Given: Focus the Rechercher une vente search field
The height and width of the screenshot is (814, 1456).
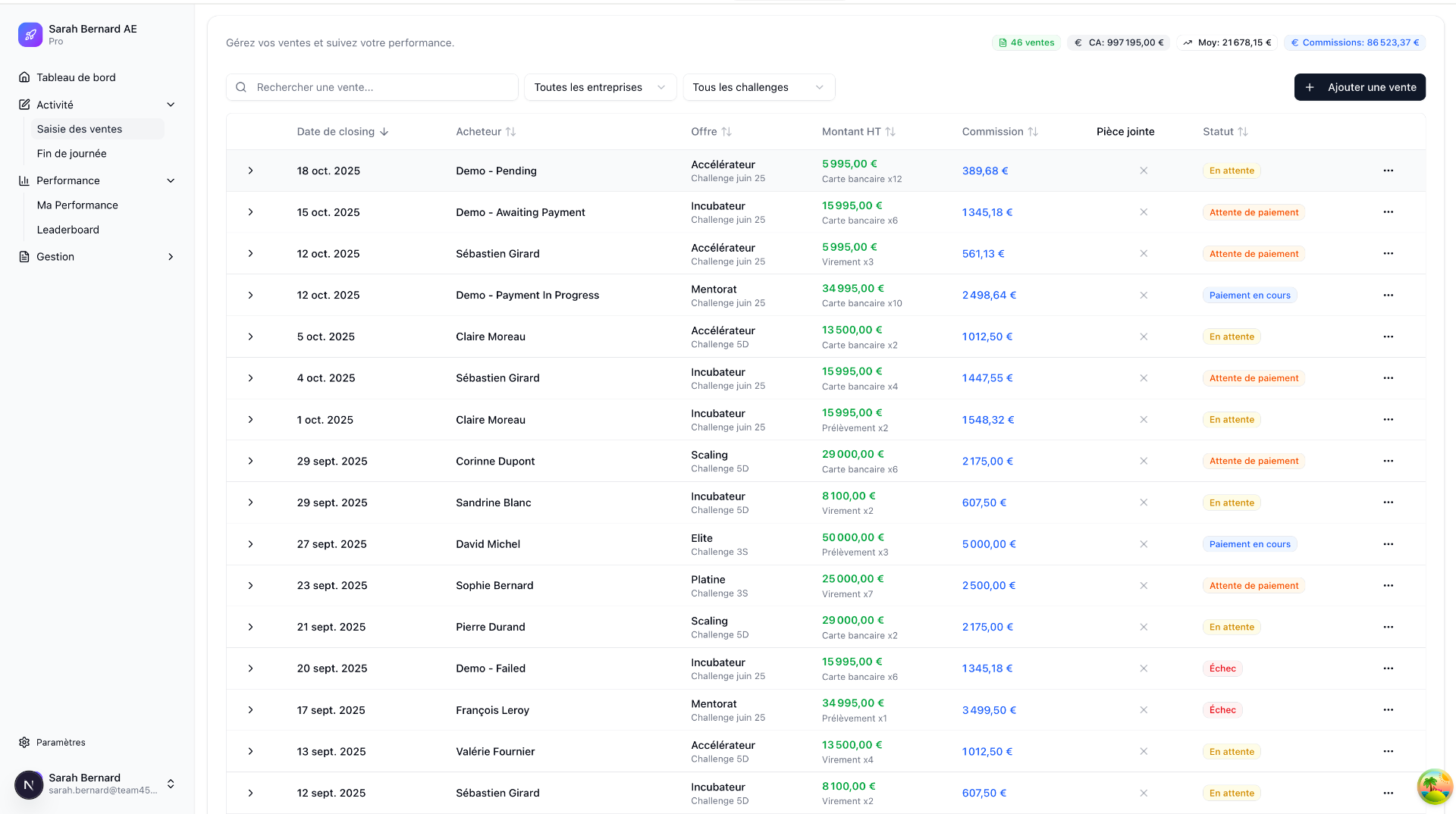Looking at the screenshot, I should [379, 87].
